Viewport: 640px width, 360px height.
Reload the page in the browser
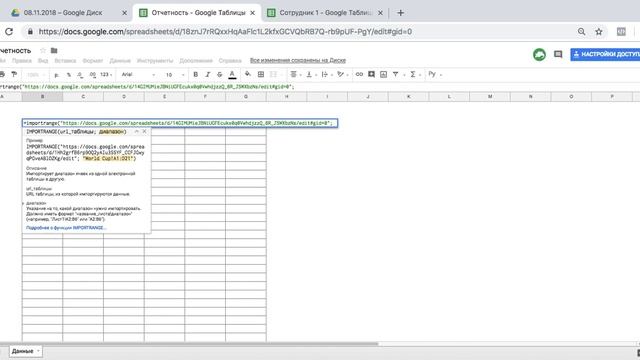(x=9, y=31)
